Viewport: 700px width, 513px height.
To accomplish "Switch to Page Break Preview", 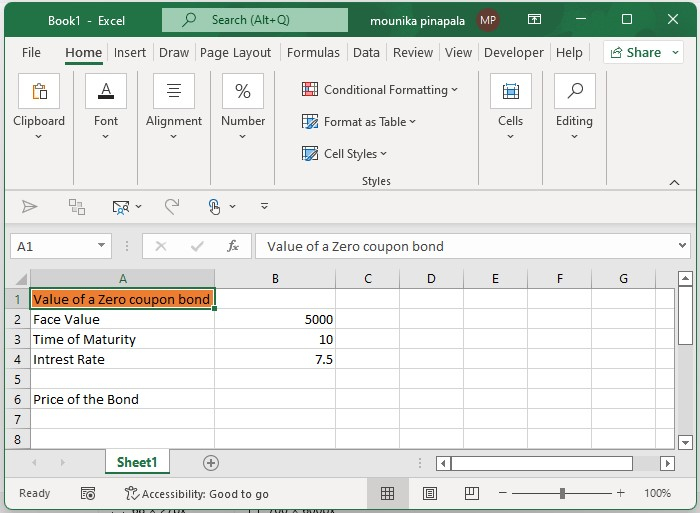I will click(472, 493).
